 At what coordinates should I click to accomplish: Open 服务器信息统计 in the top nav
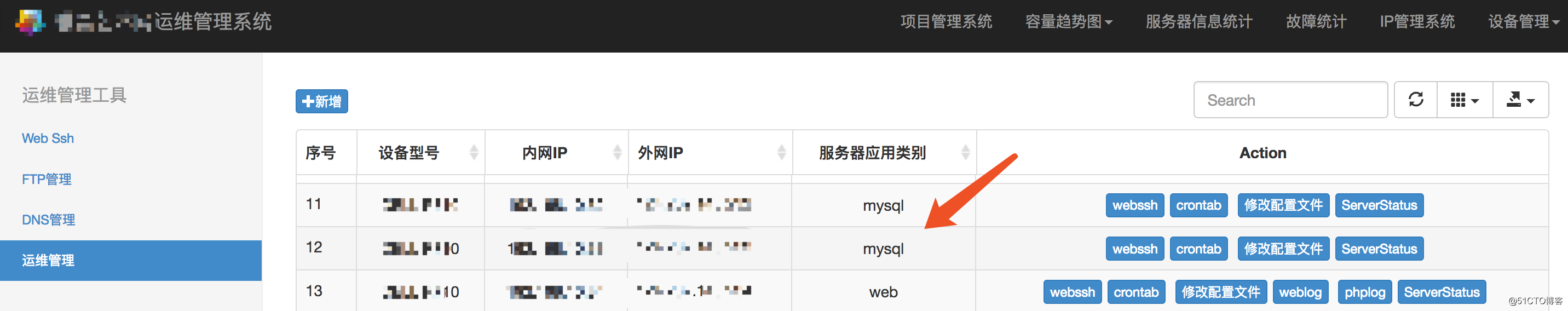[1198, 22]
